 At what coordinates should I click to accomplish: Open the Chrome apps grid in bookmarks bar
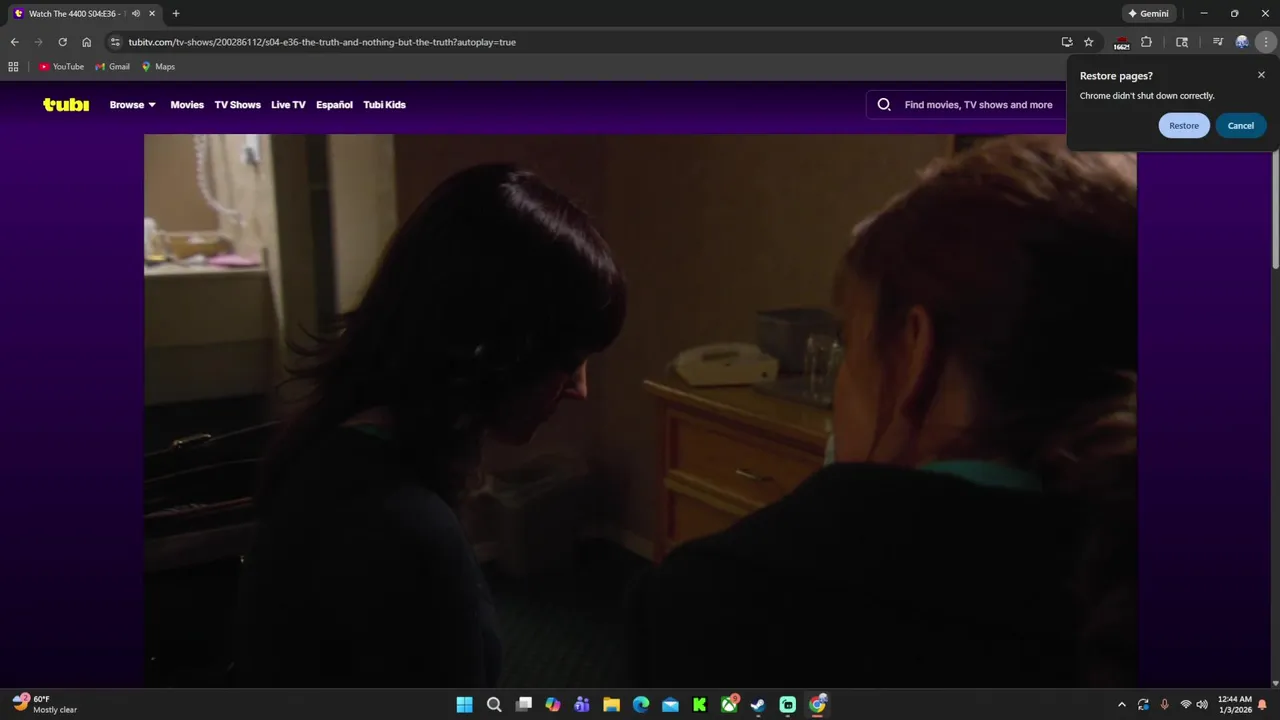point(13,67)
